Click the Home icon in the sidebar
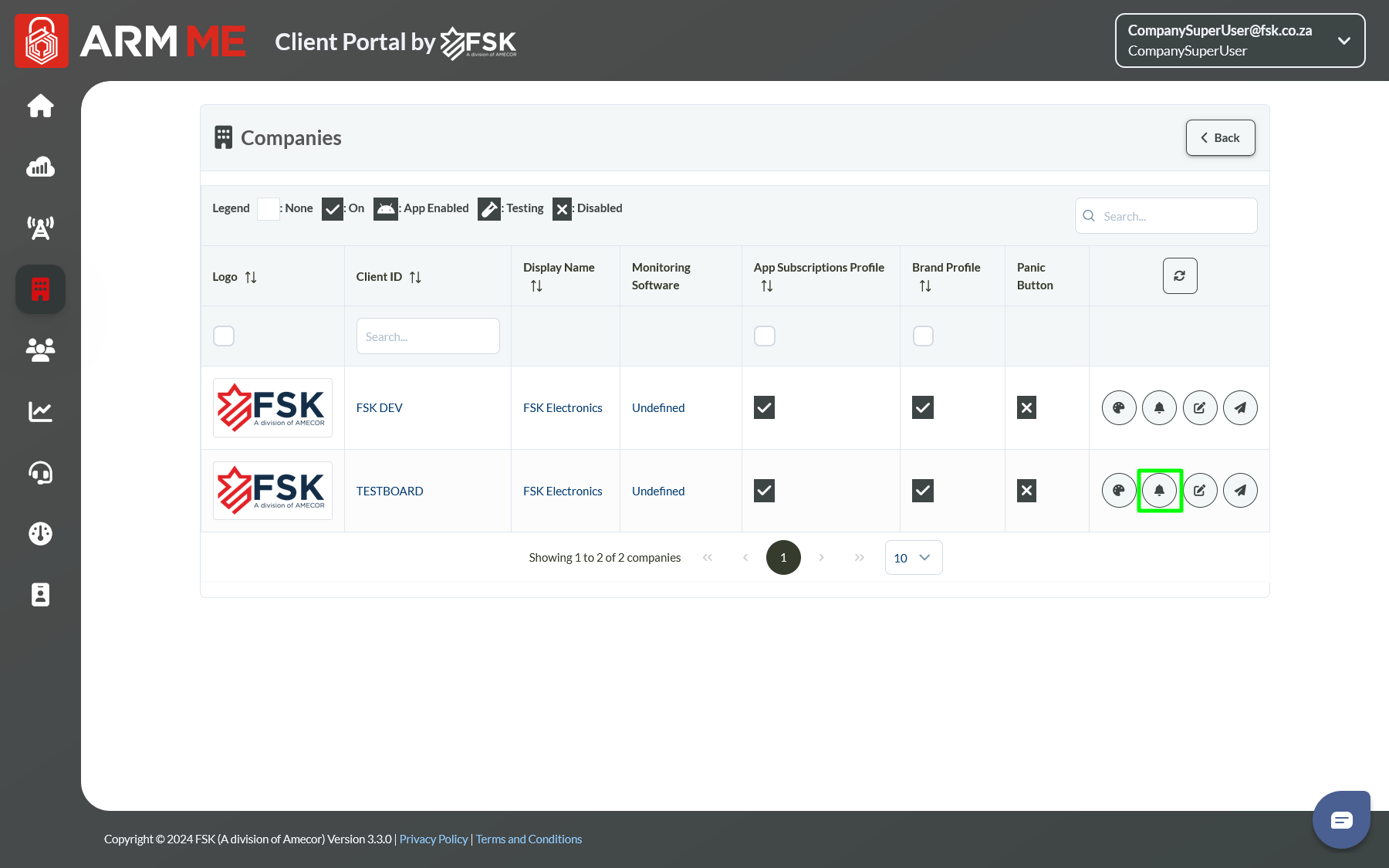 point(40,106)
